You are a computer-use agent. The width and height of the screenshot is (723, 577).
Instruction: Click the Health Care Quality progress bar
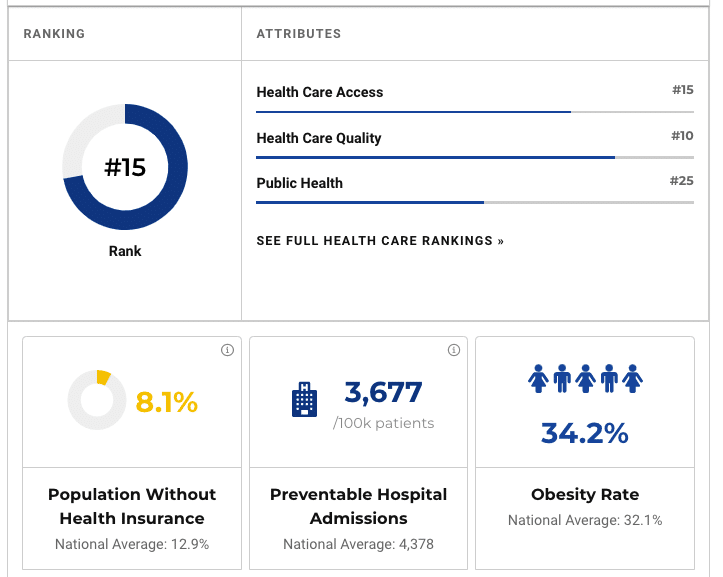475,158
